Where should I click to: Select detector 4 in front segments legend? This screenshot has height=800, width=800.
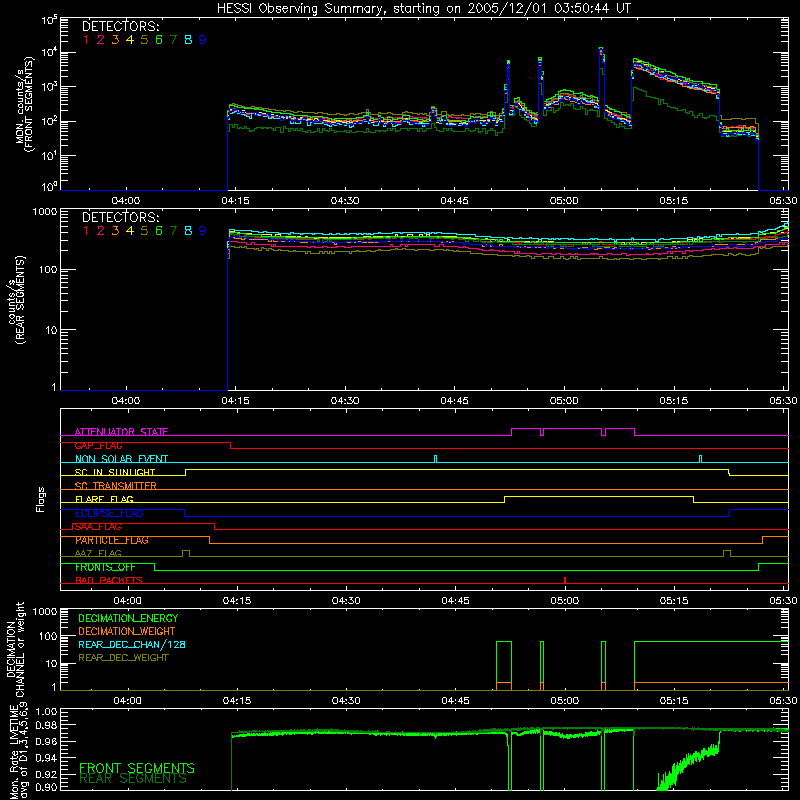pos(130,40)
